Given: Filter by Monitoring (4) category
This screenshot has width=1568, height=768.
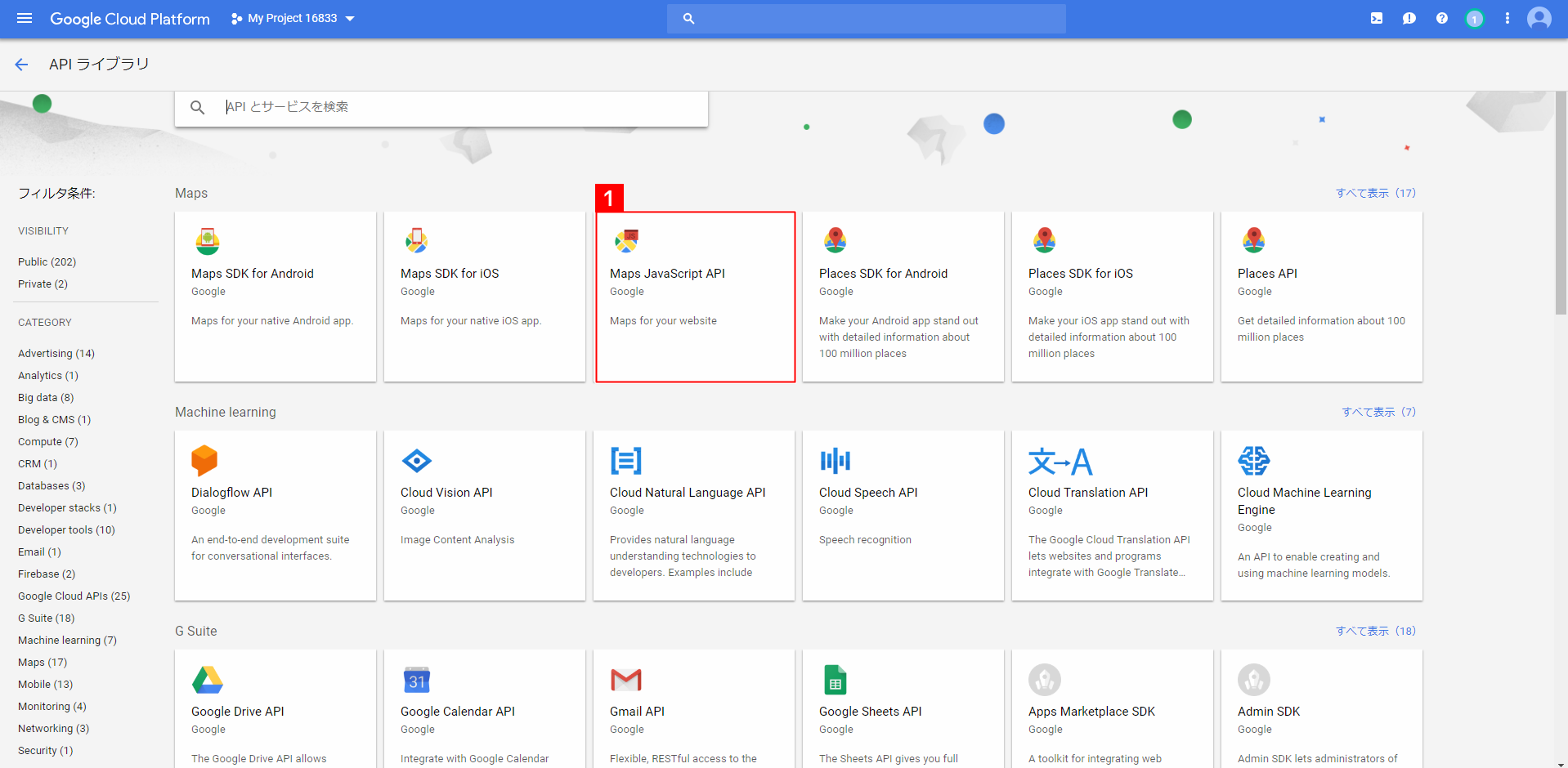Looking at the screenshot, I should coord(52,707).
